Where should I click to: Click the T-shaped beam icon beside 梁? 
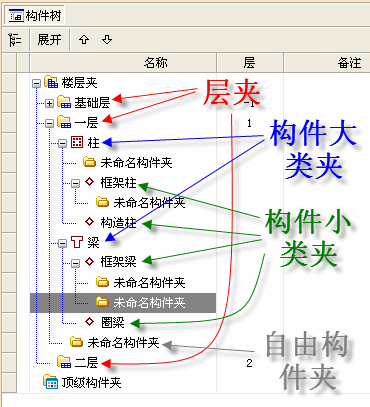77,242
